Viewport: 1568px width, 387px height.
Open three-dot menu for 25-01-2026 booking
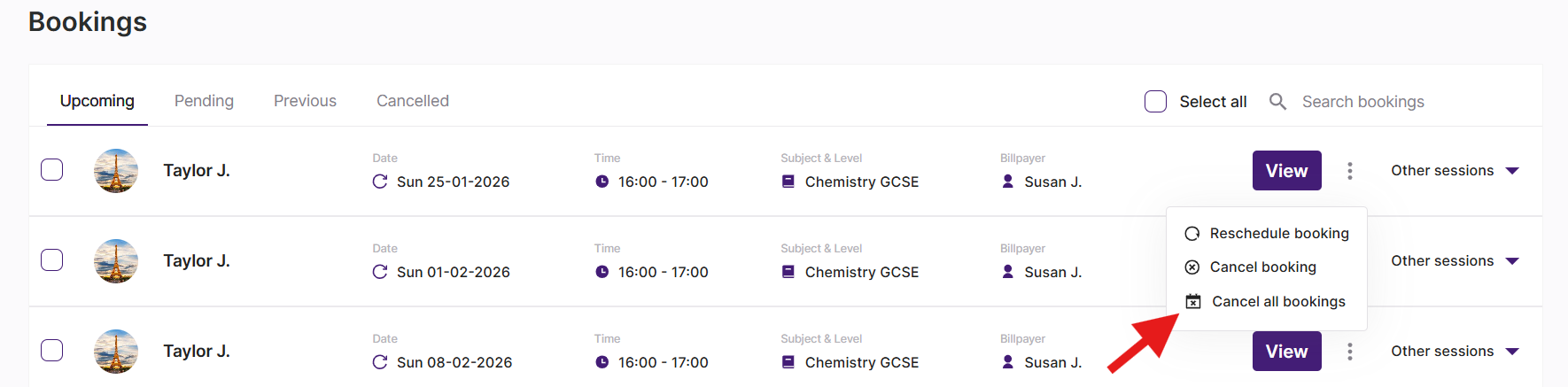tap(1349, 171)
